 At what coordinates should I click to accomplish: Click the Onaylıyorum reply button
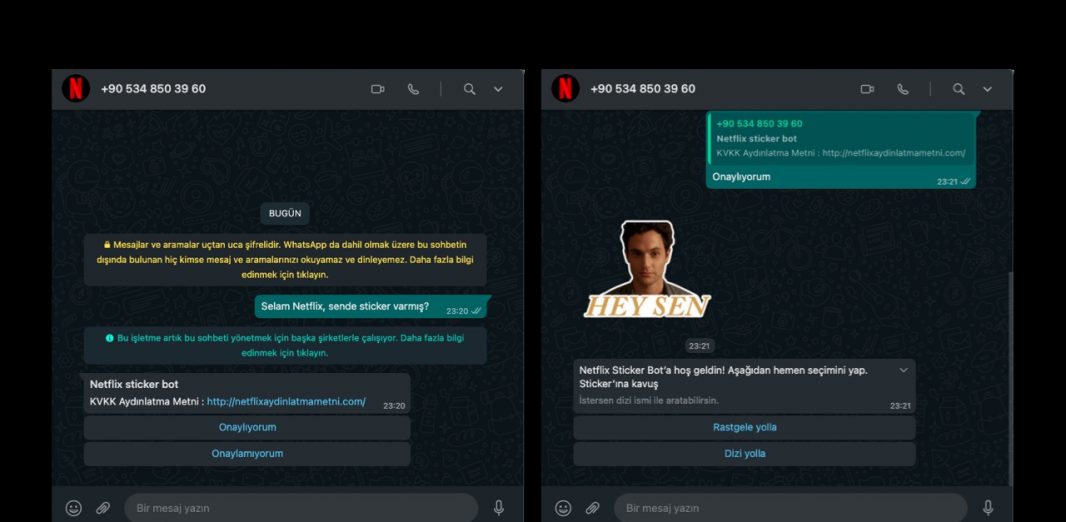pos(247,428)
